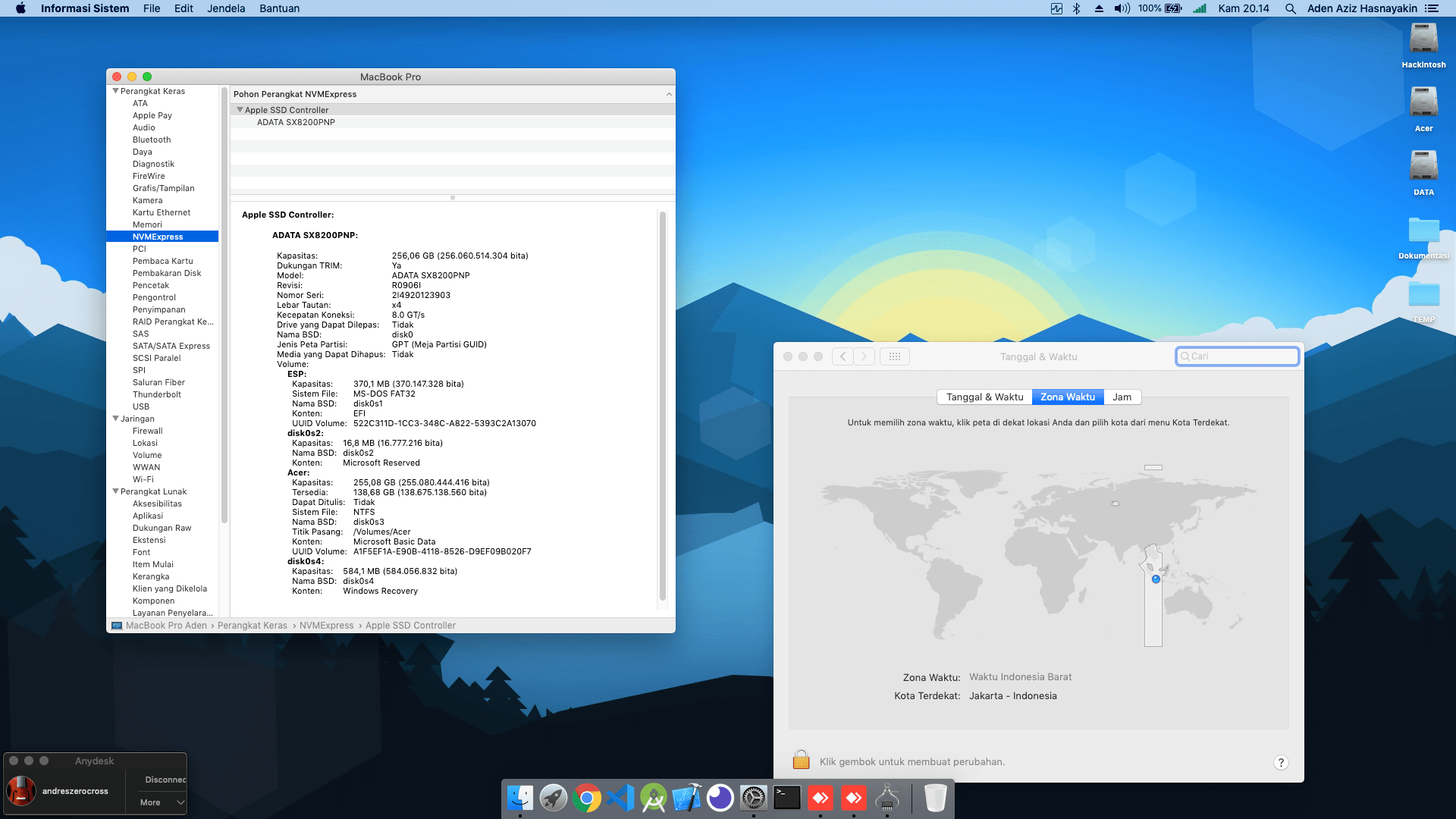Open System Preferences gear in Dock
This screenshot has width=1456, height=819.
754,798
